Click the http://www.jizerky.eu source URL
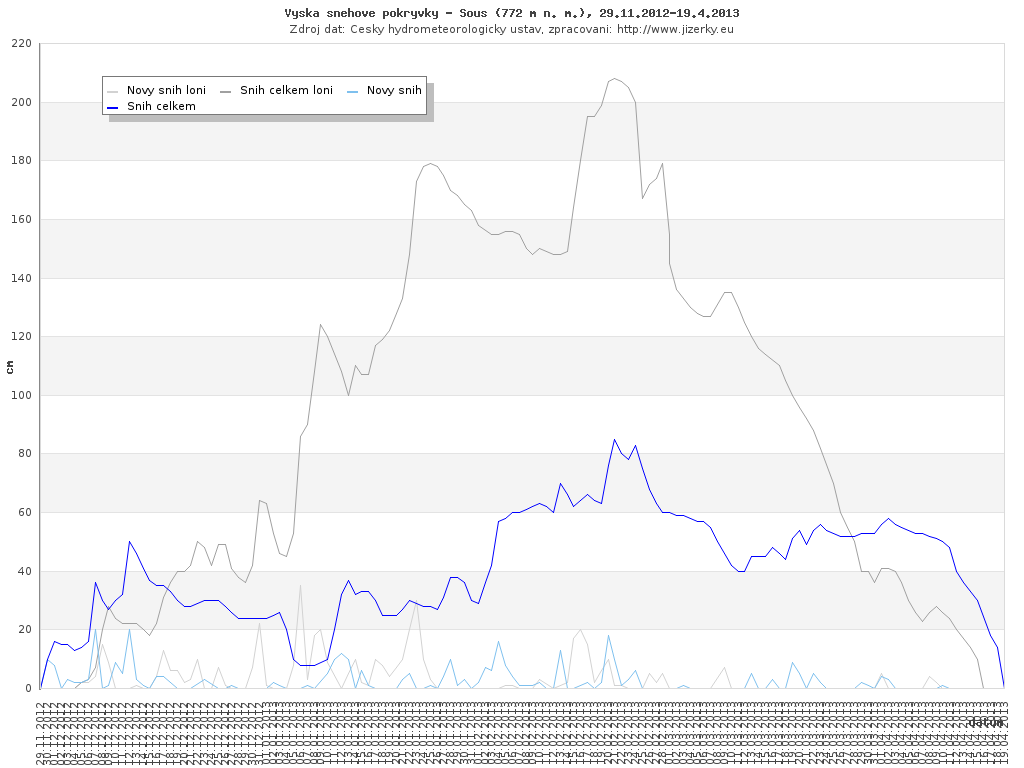Screen dimensions: 1024x768 pyautogui.click(x=675, y=29)
